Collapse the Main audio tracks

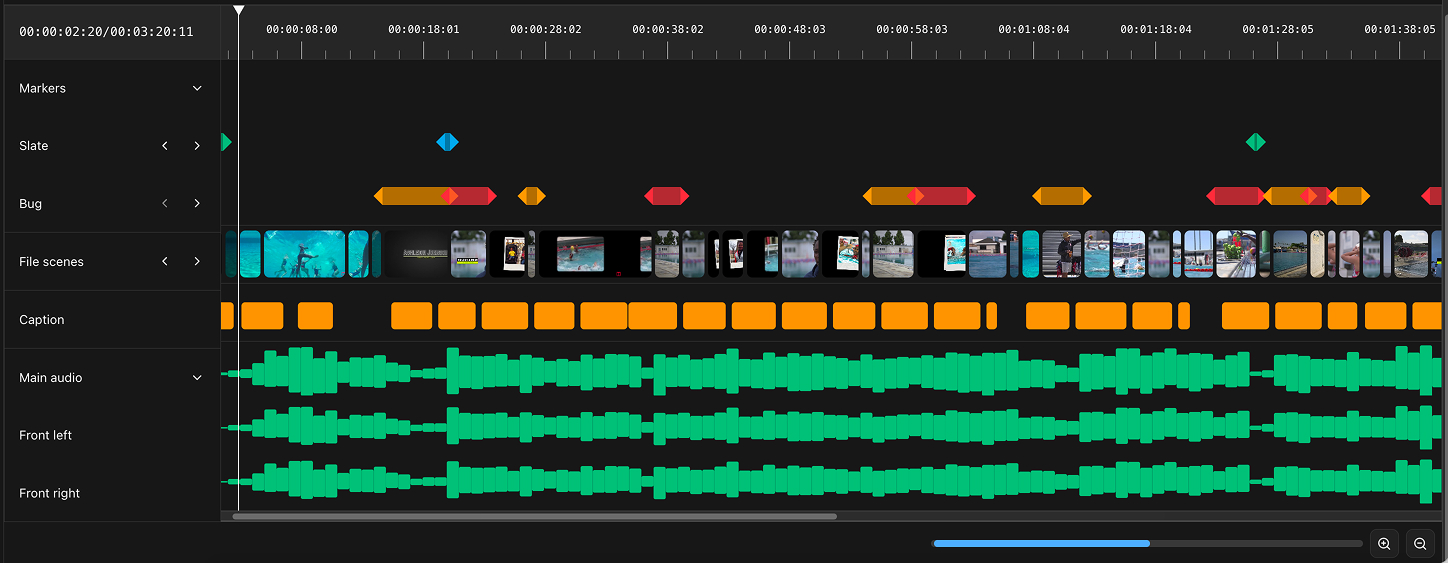click(197, 378)
